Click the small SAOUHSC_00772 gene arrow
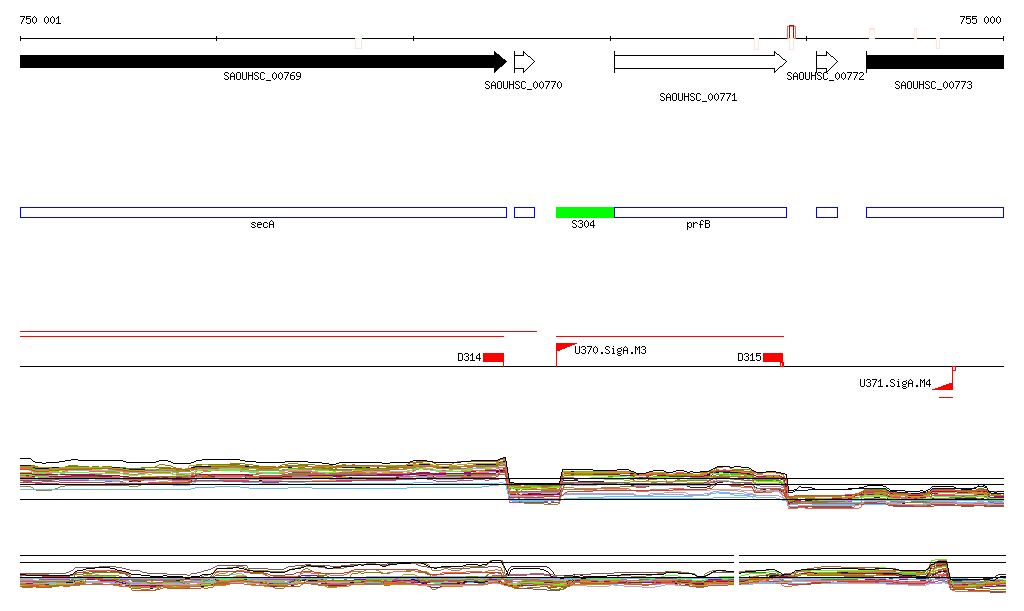The width and height of the screenshot is (1024, 611). [827, 62]
